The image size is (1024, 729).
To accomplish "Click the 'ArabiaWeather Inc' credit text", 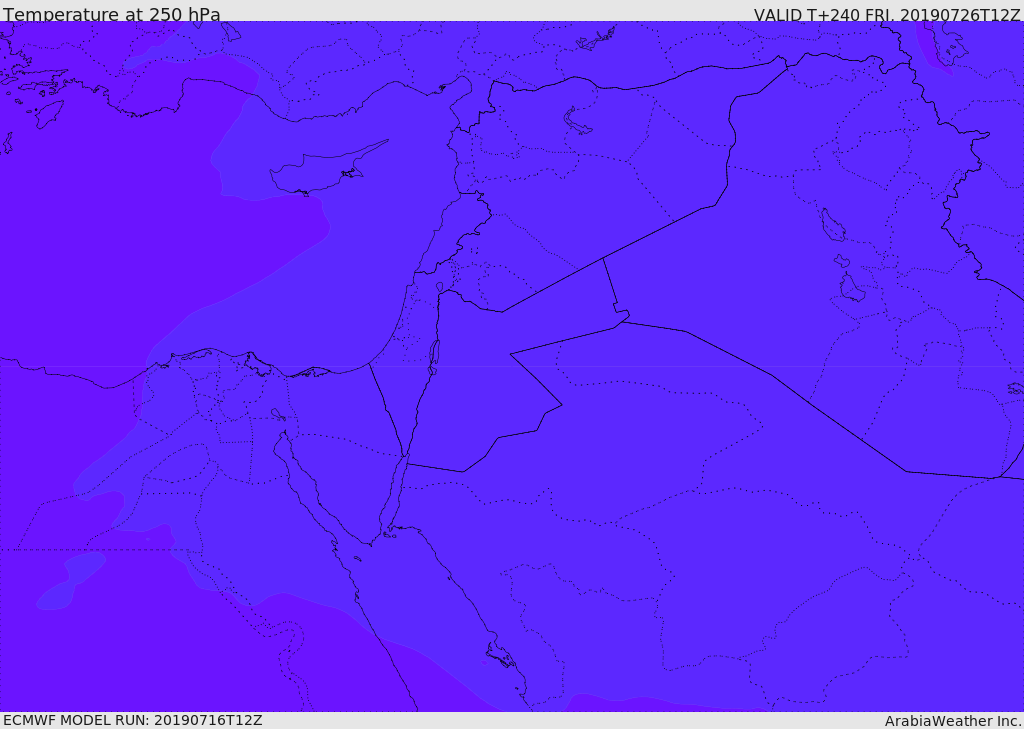I will click(x=953, y=721).
